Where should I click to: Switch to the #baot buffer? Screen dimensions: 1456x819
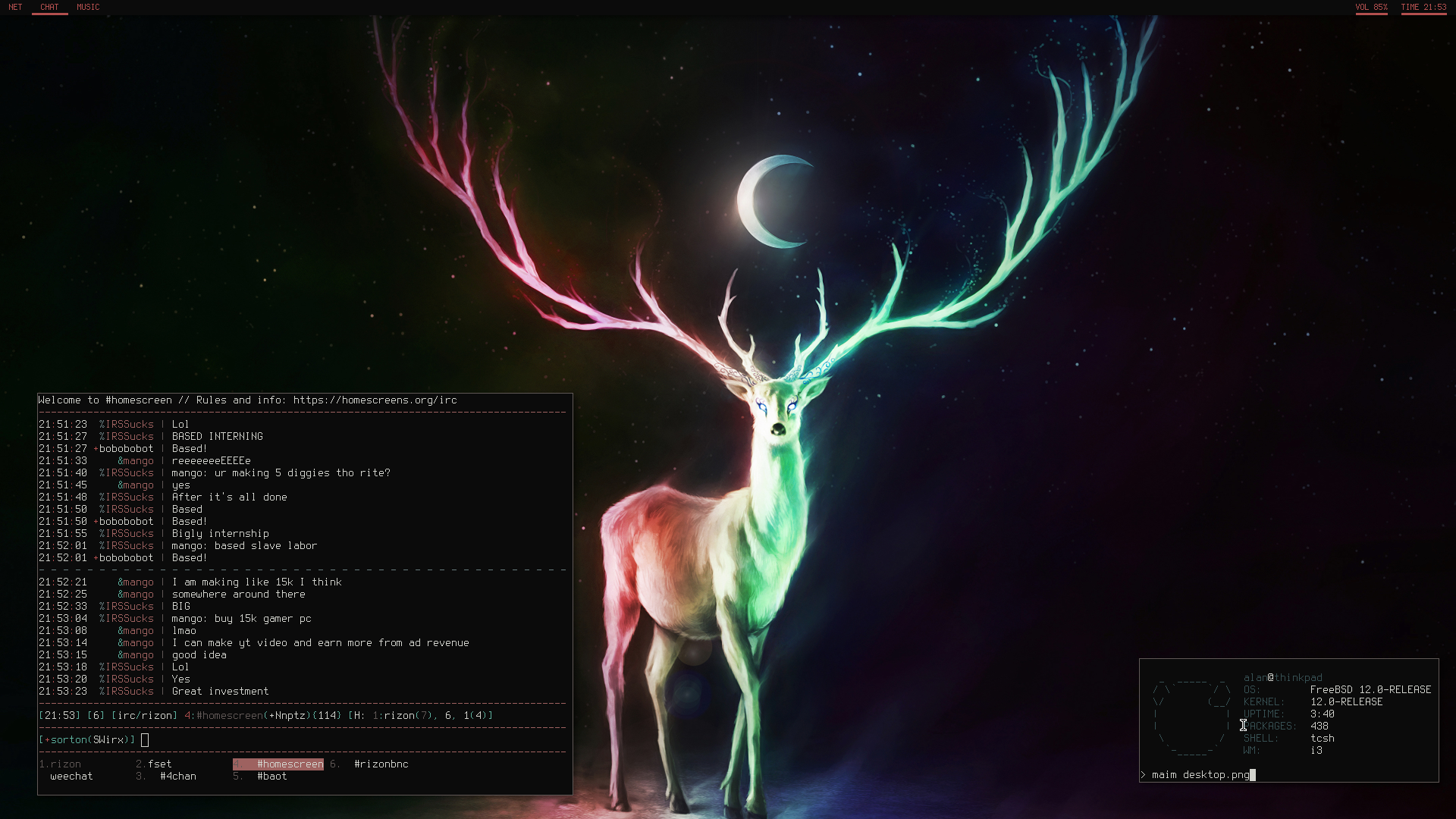coord(272,776)
